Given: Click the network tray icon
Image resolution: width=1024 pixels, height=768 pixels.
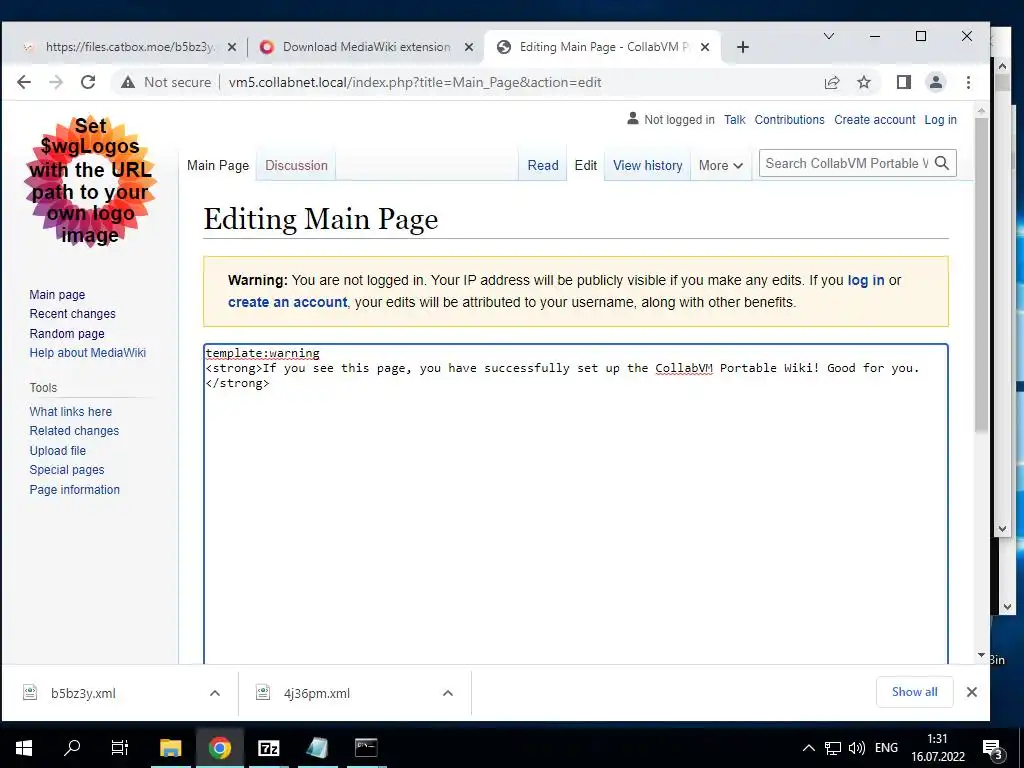Looking at the screenshot, I should 833,748.
